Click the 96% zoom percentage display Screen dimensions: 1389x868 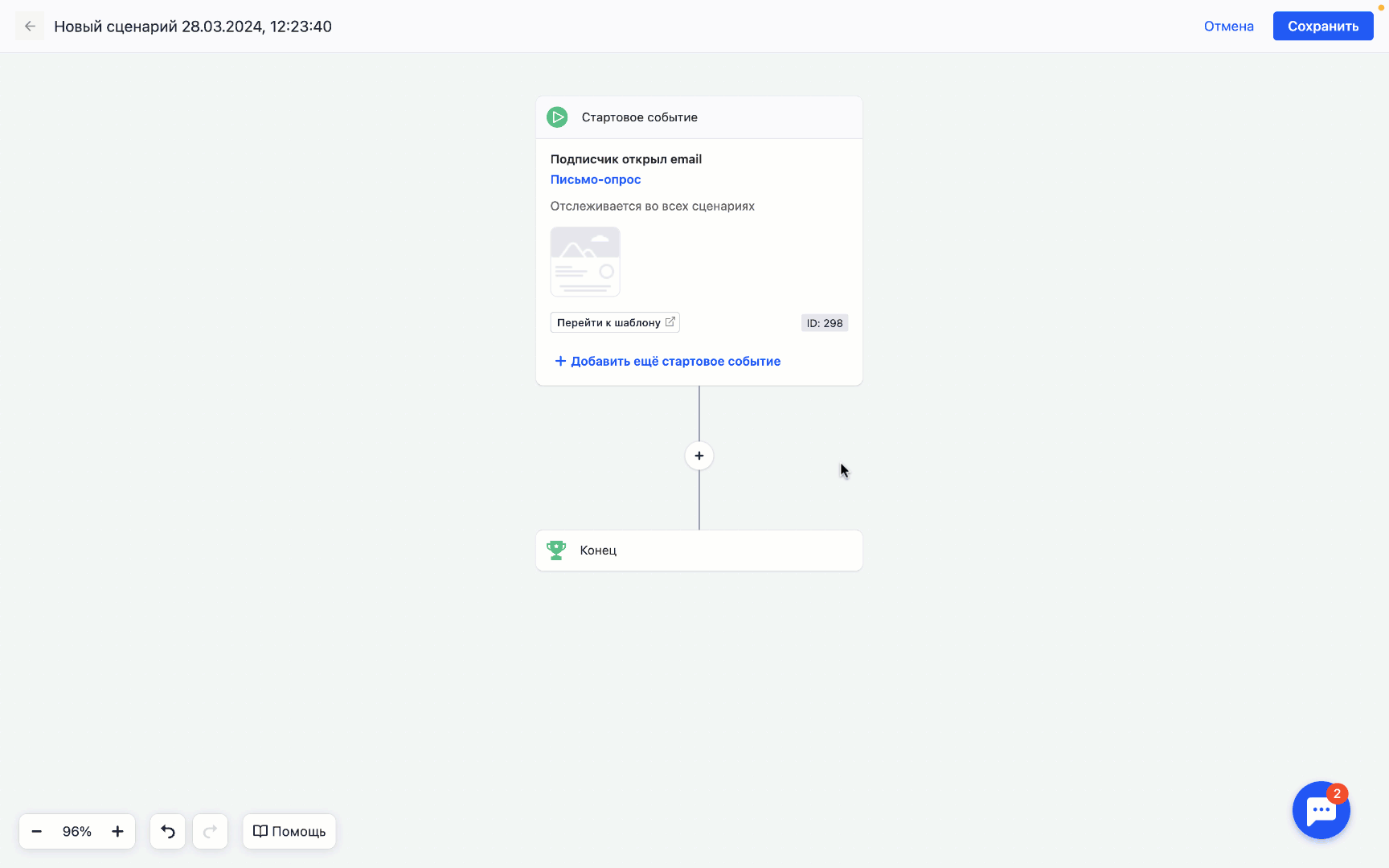click(76, 831)
